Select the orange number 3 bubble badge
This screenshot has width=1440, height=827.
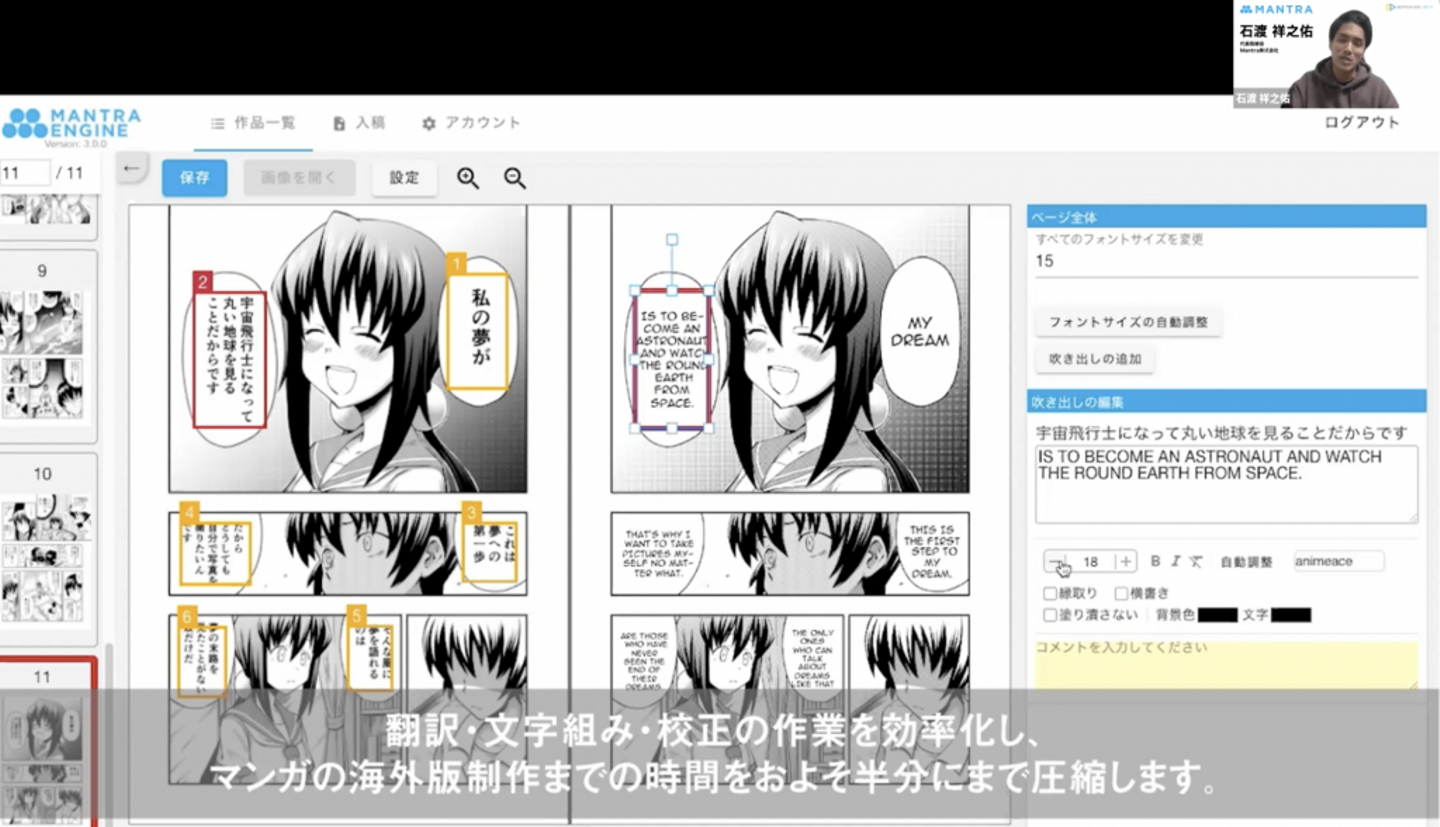click(x=472, y=512)
